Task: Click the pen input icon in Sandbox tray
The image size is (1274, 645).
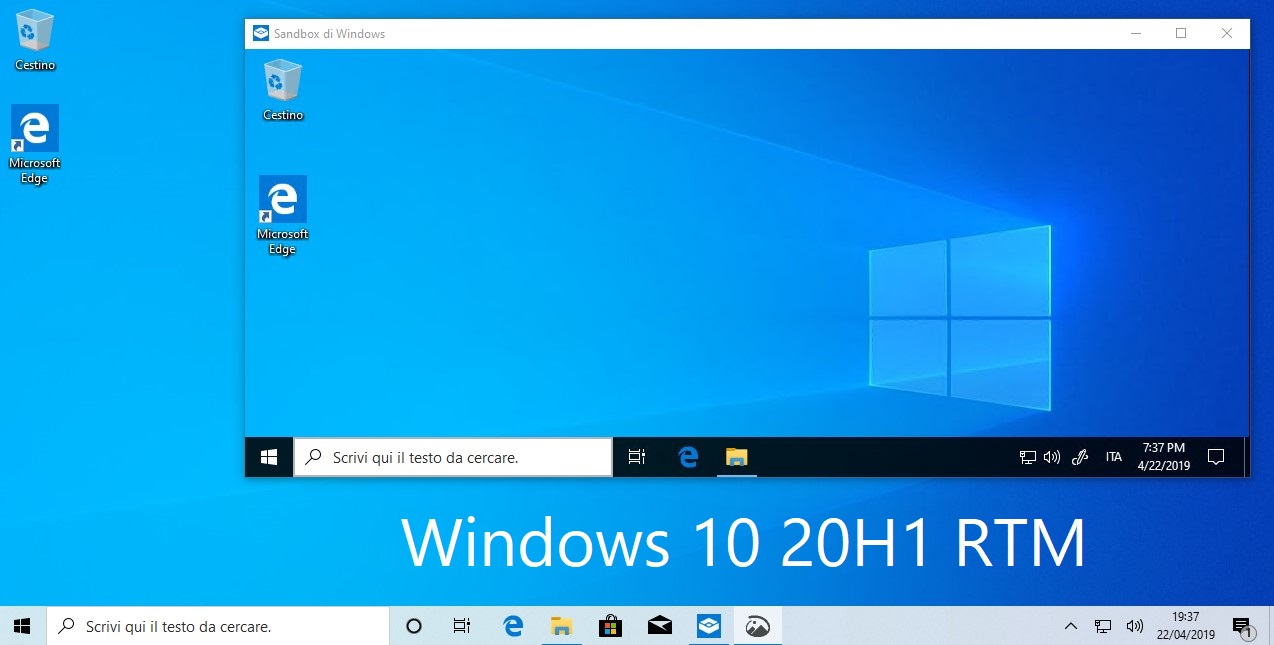Action: [1079, 457]
